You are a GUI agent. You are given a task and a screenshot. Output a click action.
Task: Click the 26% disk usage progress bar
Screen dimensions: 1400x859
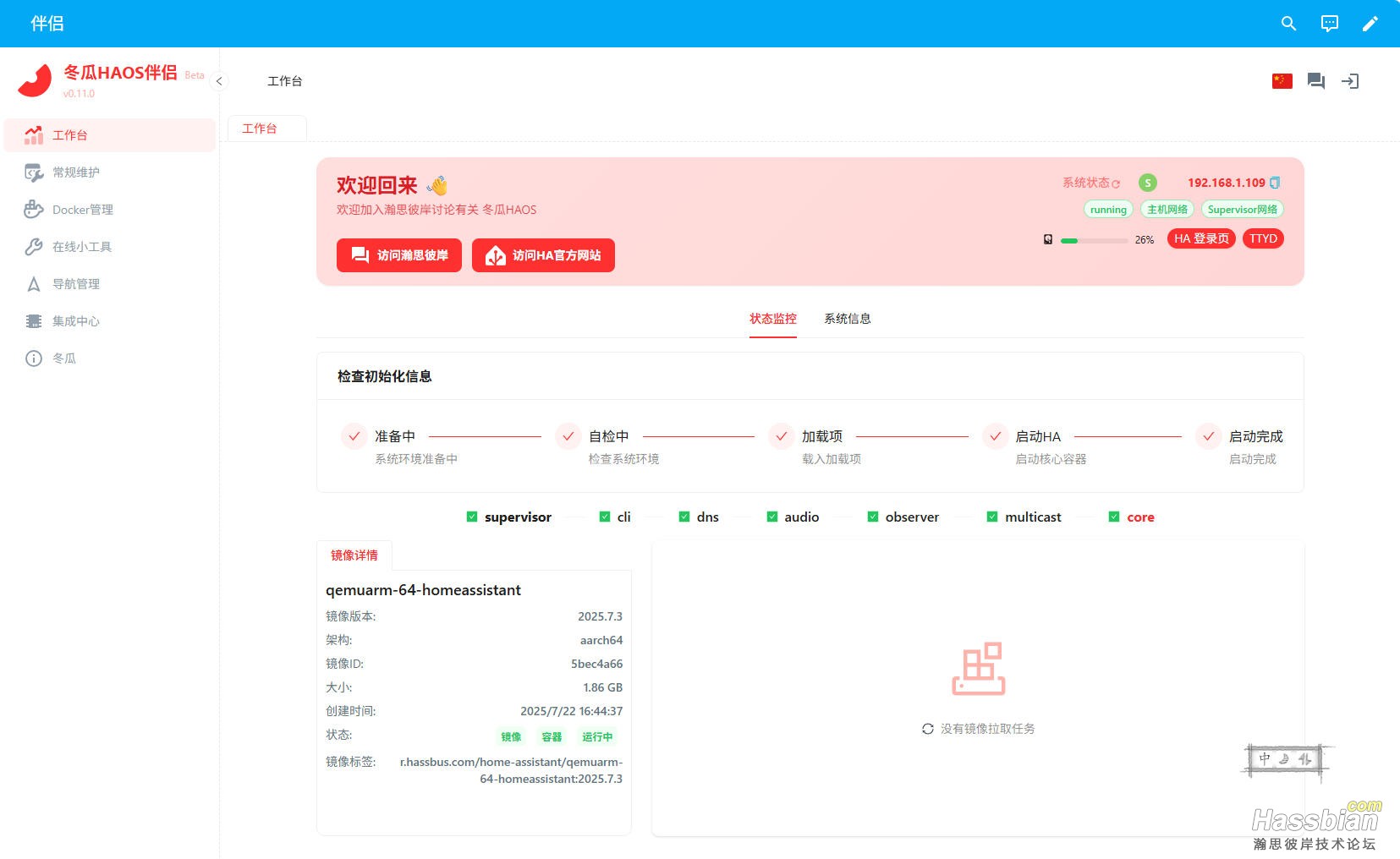click(1094, 241)
